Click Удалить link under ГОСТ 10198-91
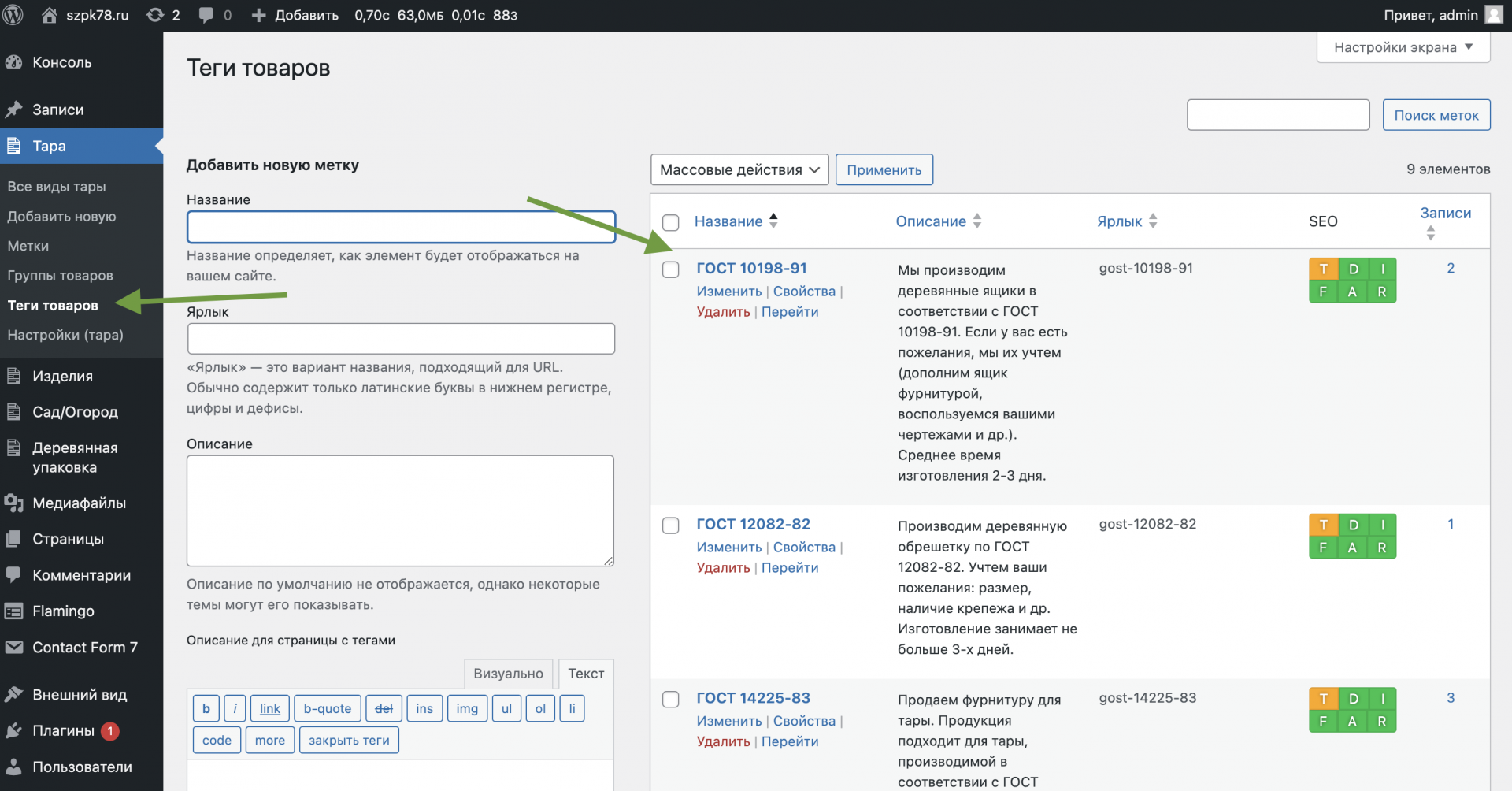The height and width of the screenshot is (791, 1512). pyautogui.click(x=723, y=312)
